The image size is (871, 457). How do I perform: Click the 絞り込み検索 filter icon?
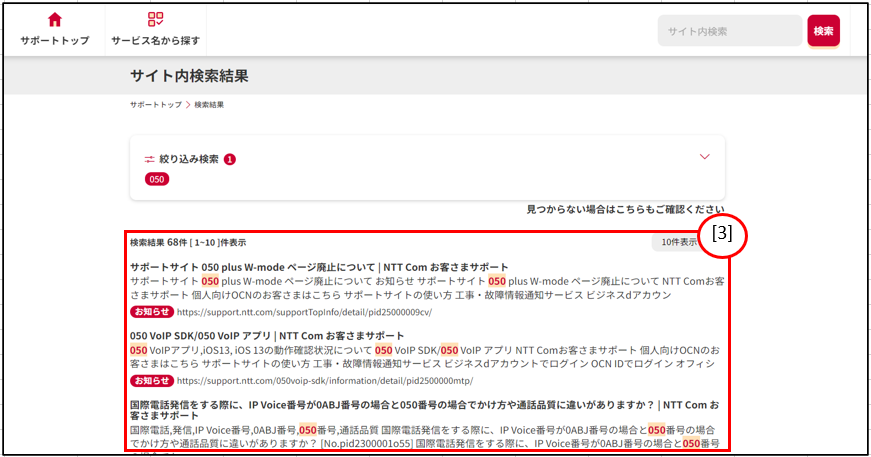coord(149,159)
